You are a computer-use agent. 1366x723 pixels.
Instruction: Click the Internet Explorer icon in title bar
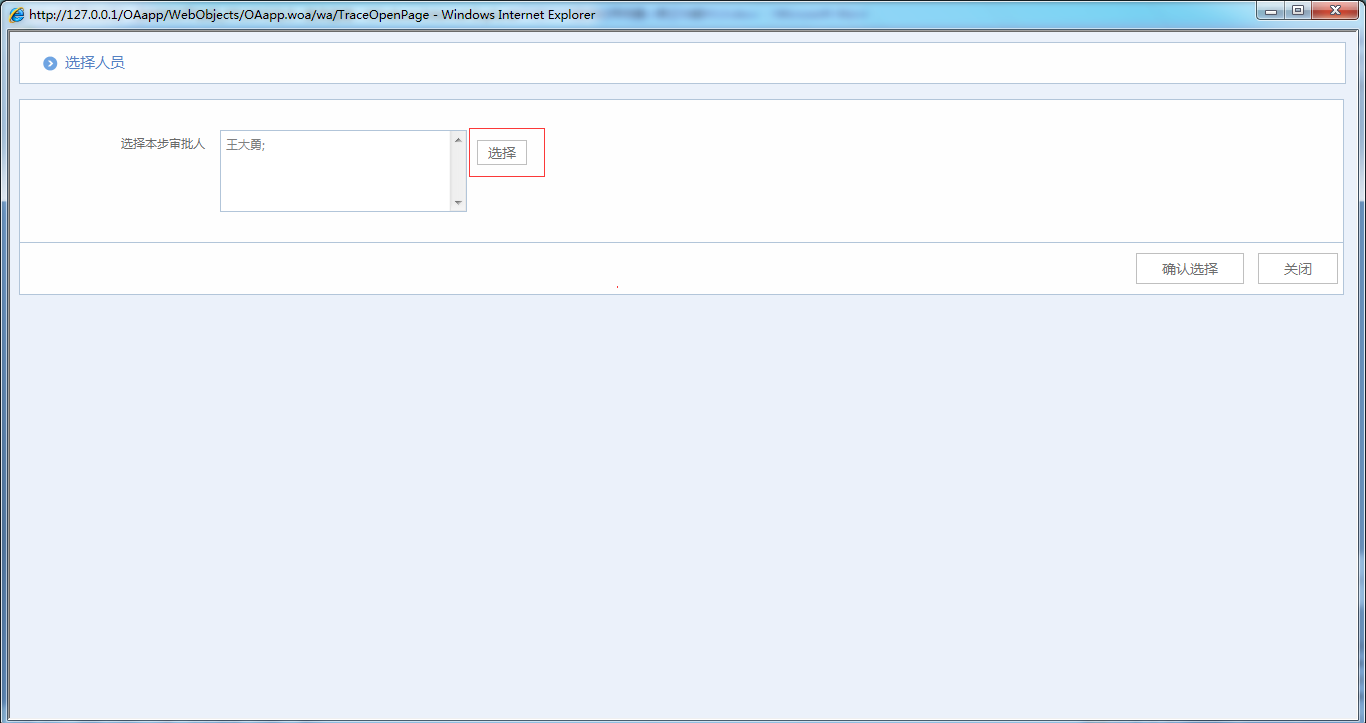(17, 15)
